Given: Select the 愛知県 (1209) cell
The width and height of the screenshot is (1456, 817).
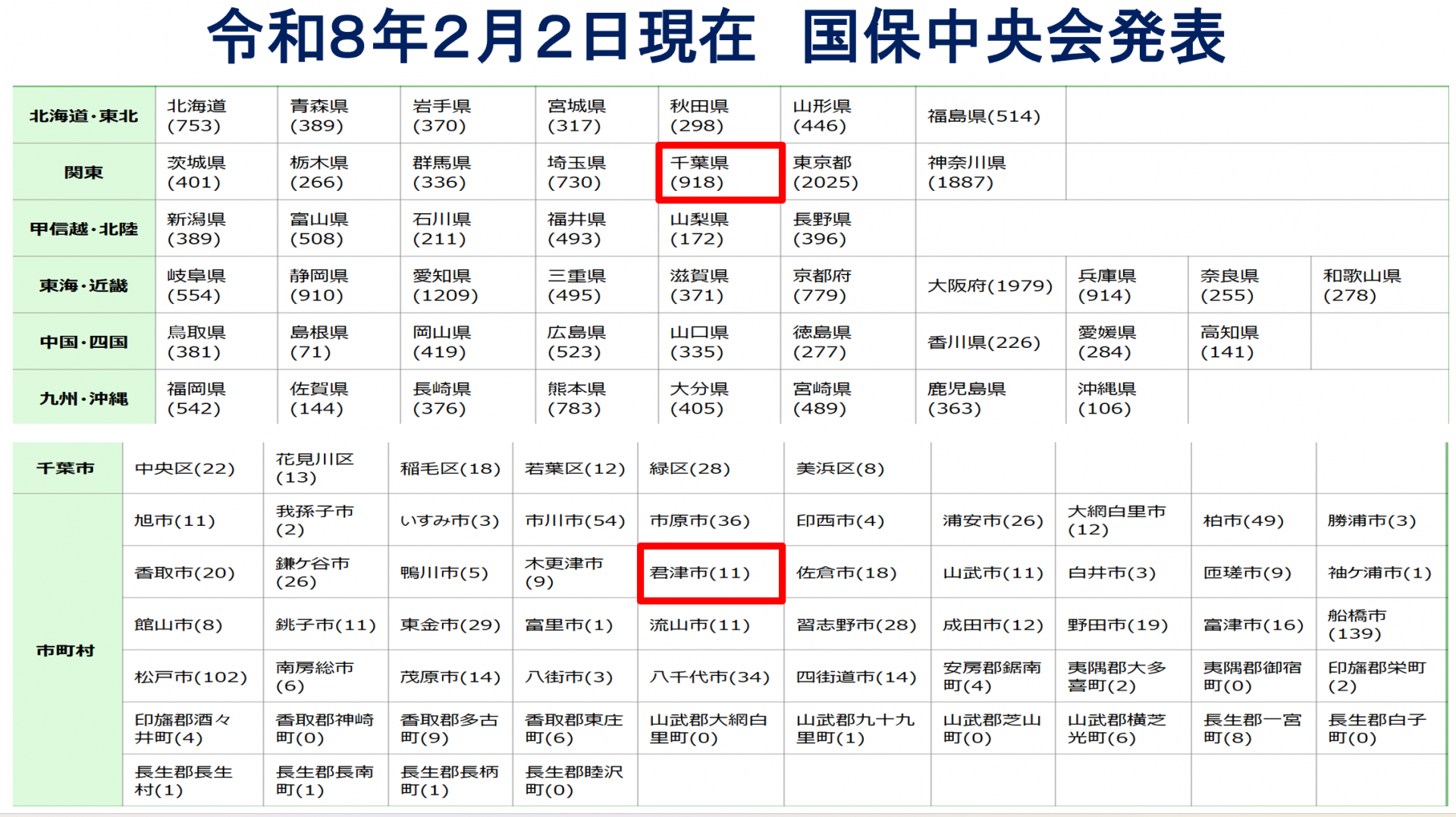Looking at the screenshot, I should pos(466,286).
